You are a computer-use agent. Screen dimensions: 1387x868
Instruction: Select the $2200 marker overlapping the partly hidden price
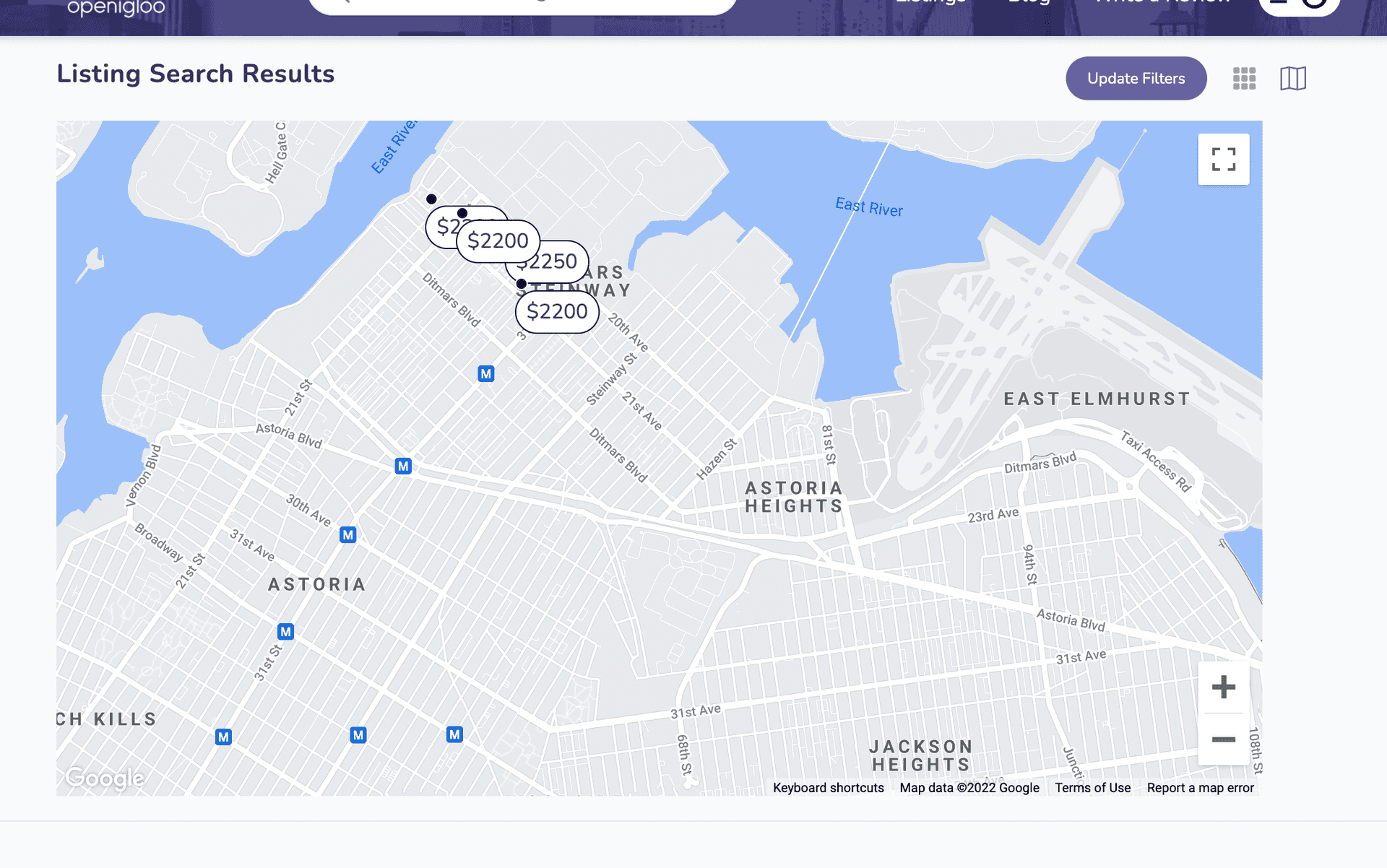[x=498, y=241]
